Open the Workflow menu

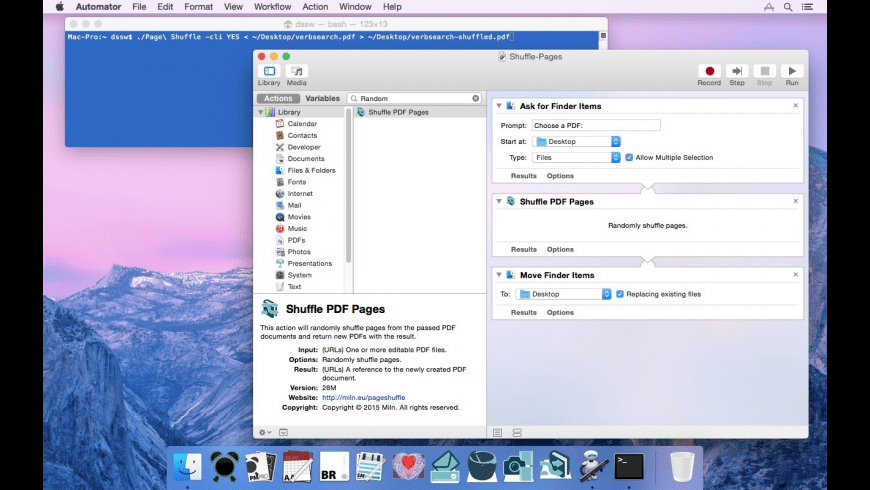(272, 7)
